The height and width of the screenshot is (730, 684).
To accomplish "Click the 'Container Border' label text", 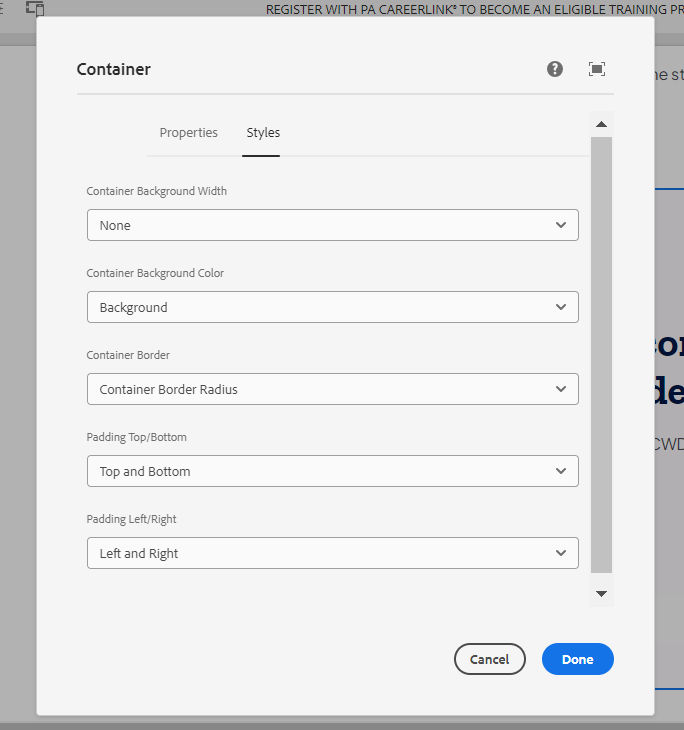I will click(128, 355).
